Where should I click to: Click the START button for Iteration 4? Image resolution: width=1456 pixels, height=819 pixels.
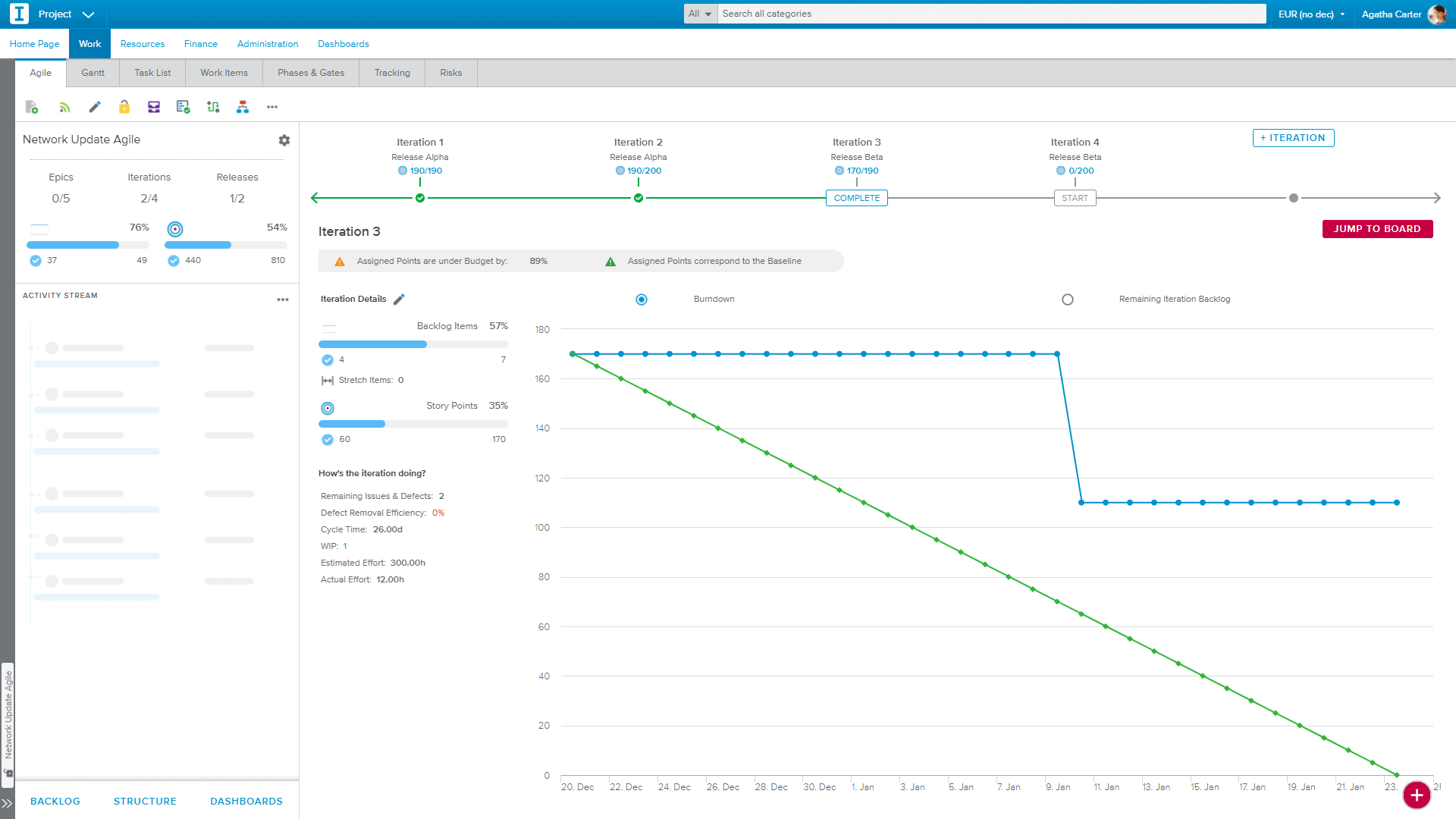coord(1075,199)
